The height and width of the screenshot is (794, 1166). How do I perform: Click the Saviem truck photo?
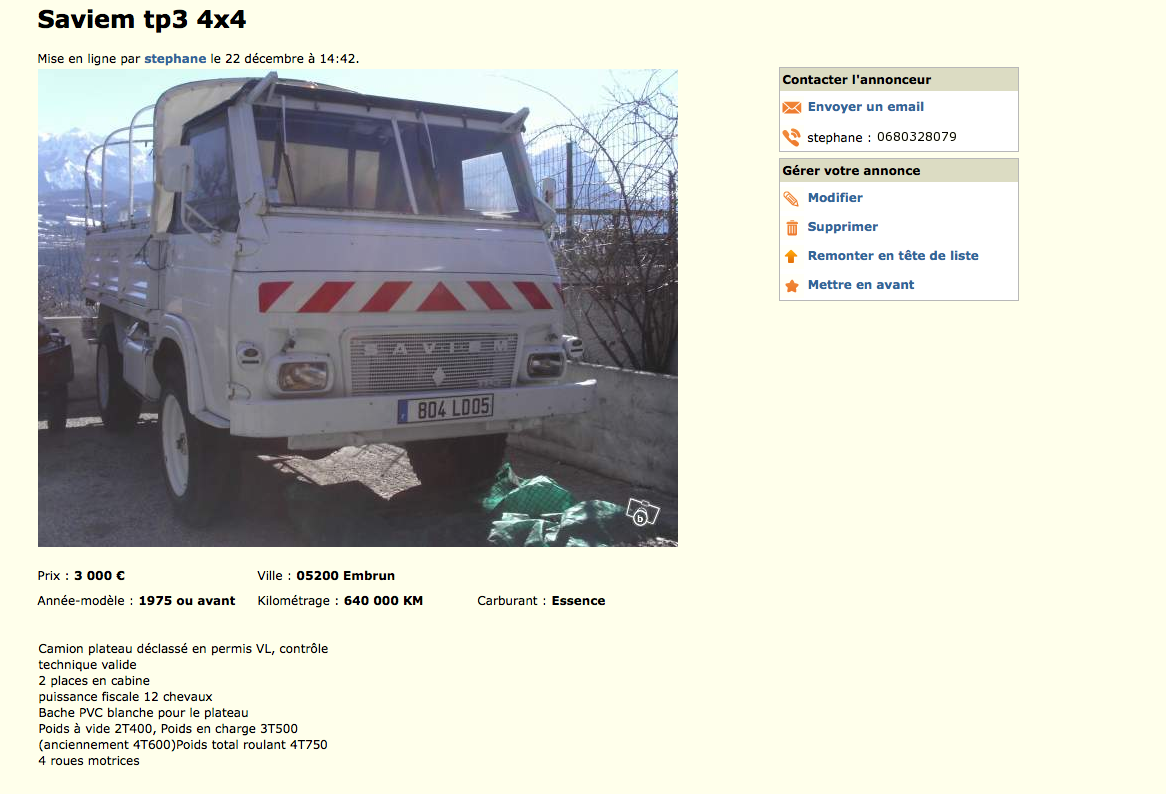pos(358,309)
